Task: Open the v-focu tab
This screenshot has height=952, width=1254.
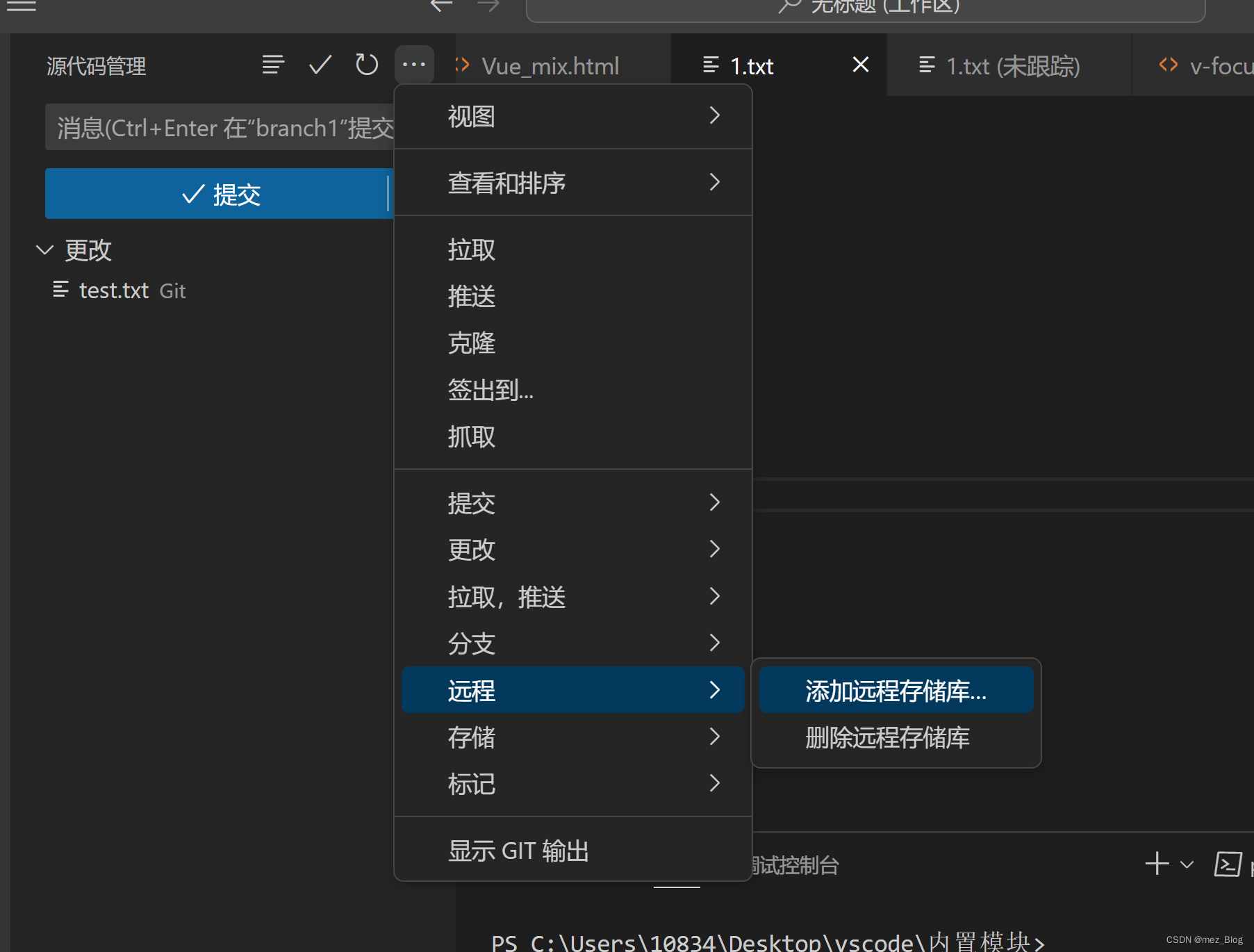Action: (1194, 66)
